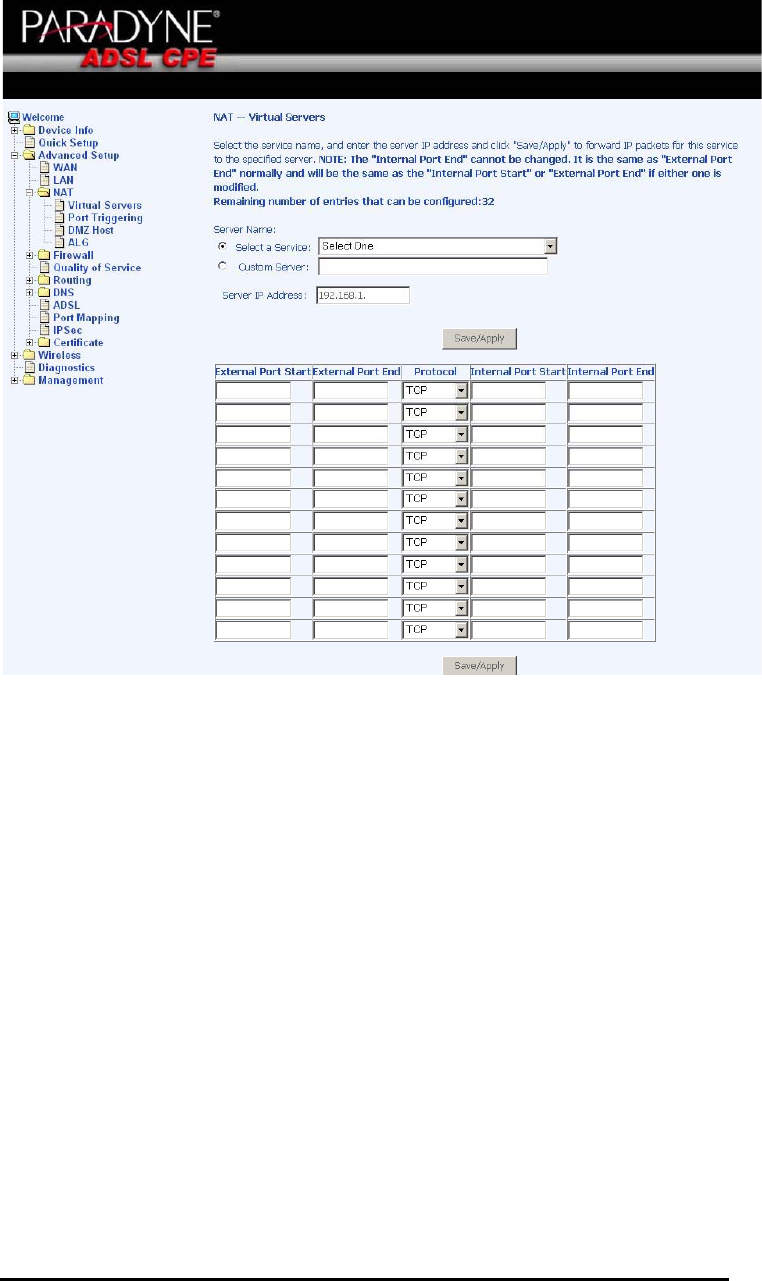Image resolution: width=762 pixels, height=1281 pixels.
Task: Expand the Management tree node
Action: pos(15,380)
